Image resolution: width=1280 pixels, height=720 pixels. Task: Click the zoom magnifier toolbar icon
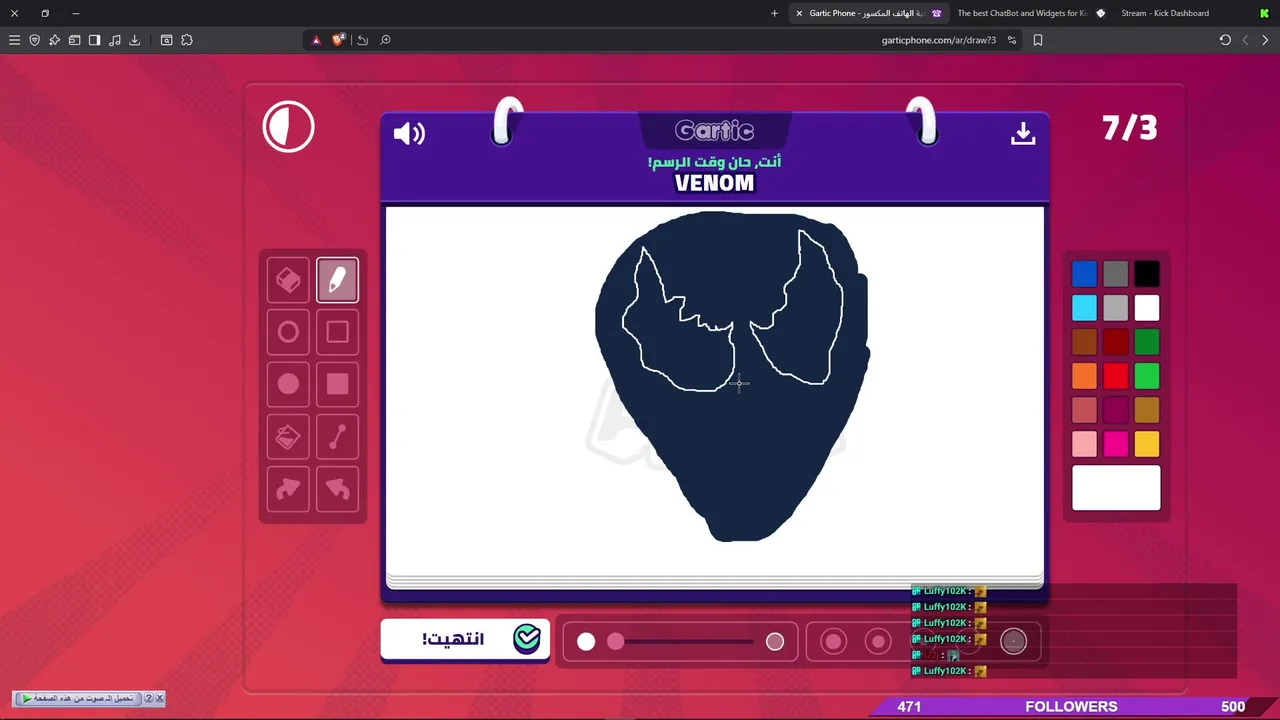coord(385,40)
